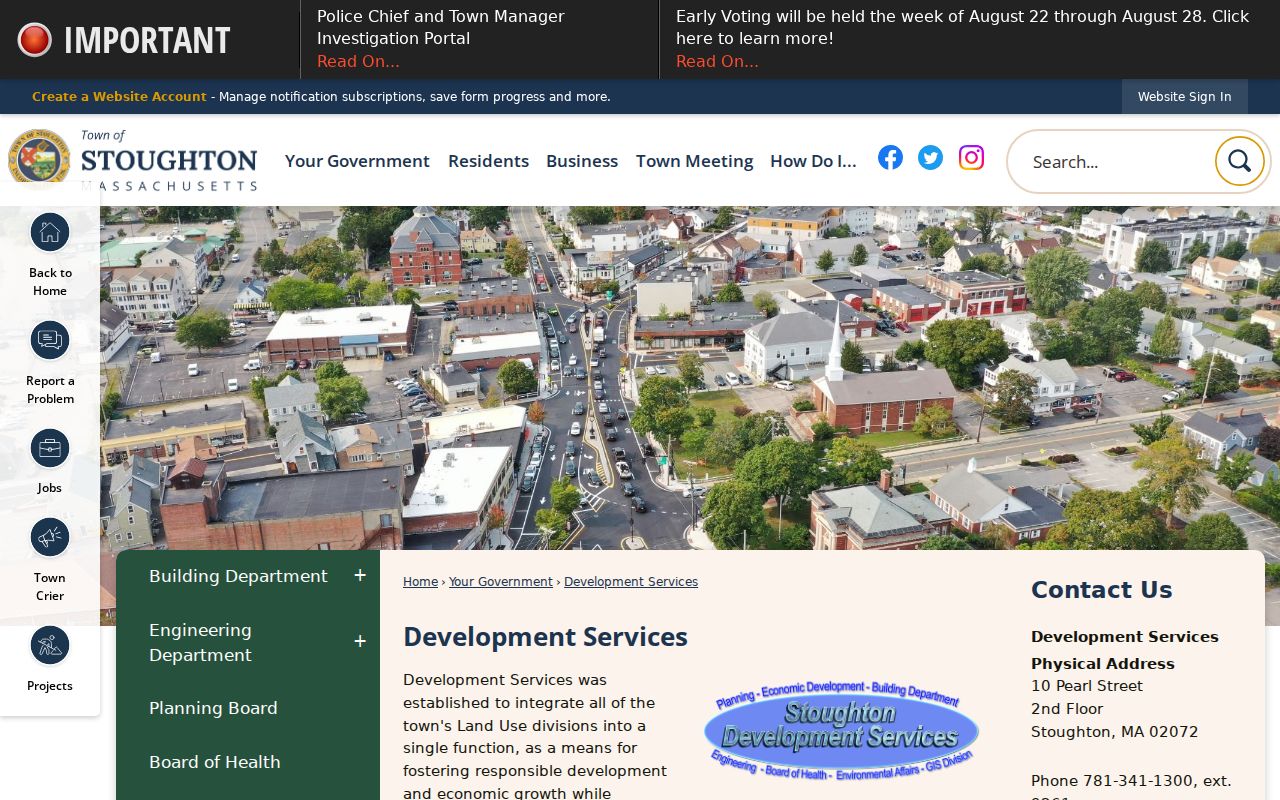Click Your Government breadcrumb link
The width and height of the screenshot is (1280, 800).
pyautogui.click(x=501, y=582)
